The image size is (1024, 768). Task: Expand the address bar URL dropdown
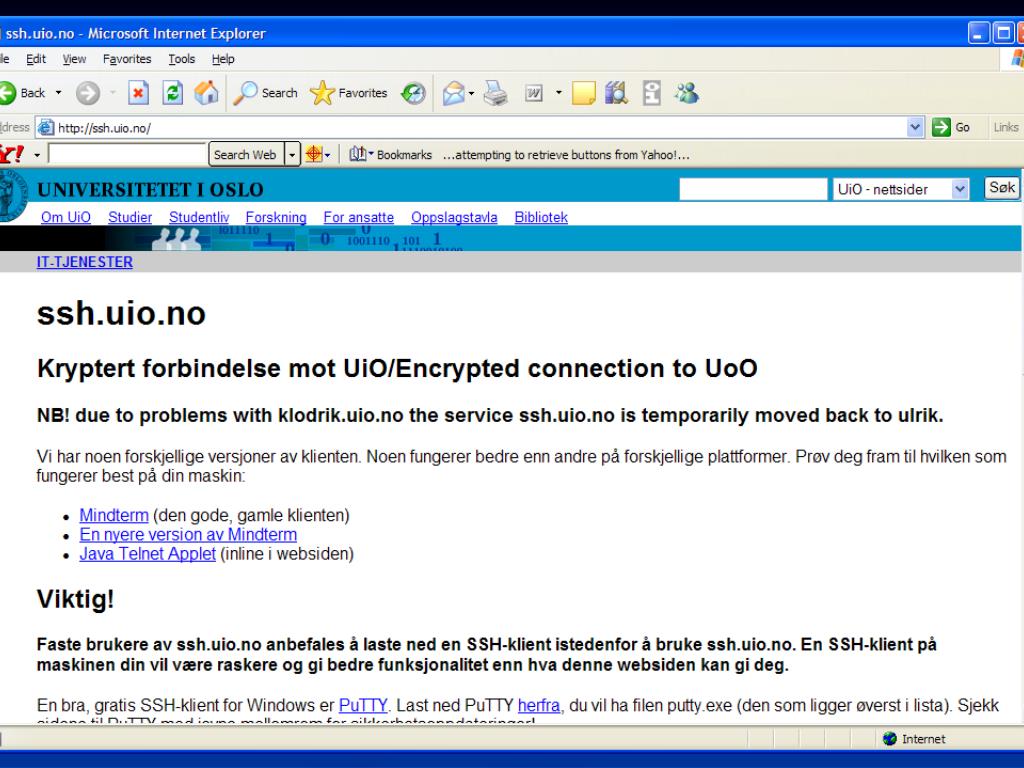(x=915, y=127)
